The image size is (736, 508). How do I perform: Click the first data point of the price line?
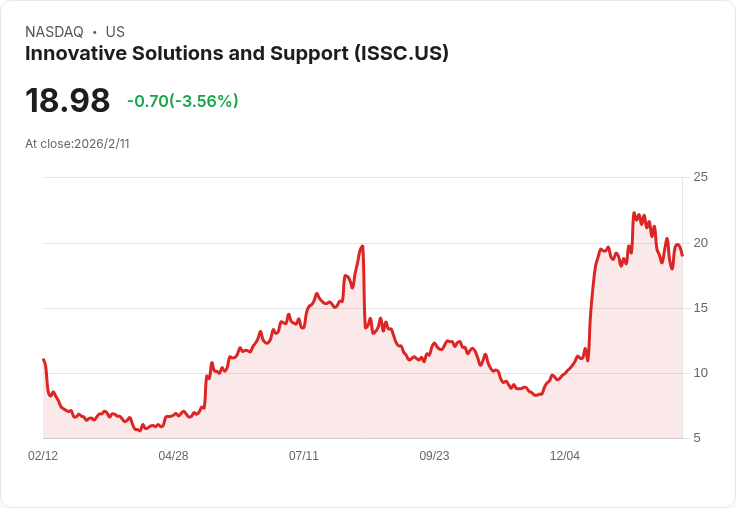[43, 359]
